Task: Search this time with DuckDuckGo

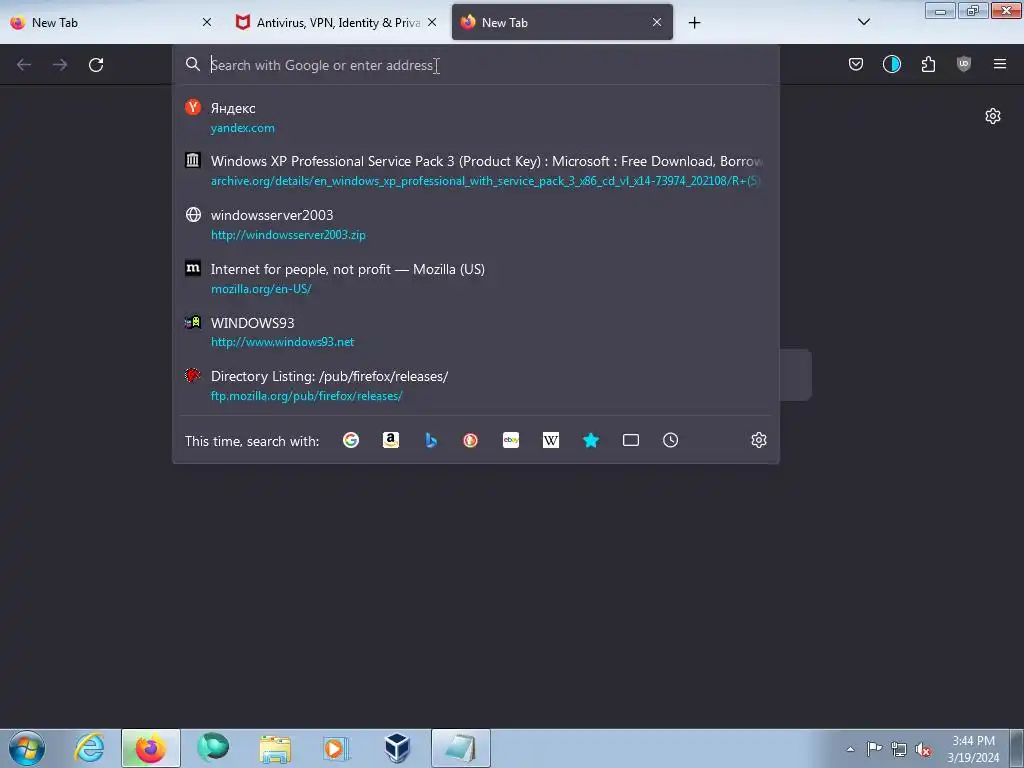Action: [470, 440]
